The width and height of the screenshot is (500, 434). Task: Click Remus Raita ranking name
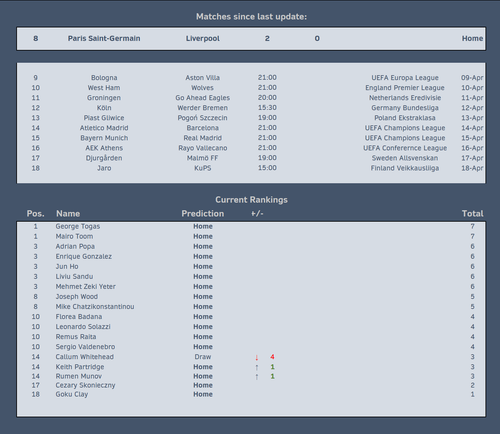[76, 336]
